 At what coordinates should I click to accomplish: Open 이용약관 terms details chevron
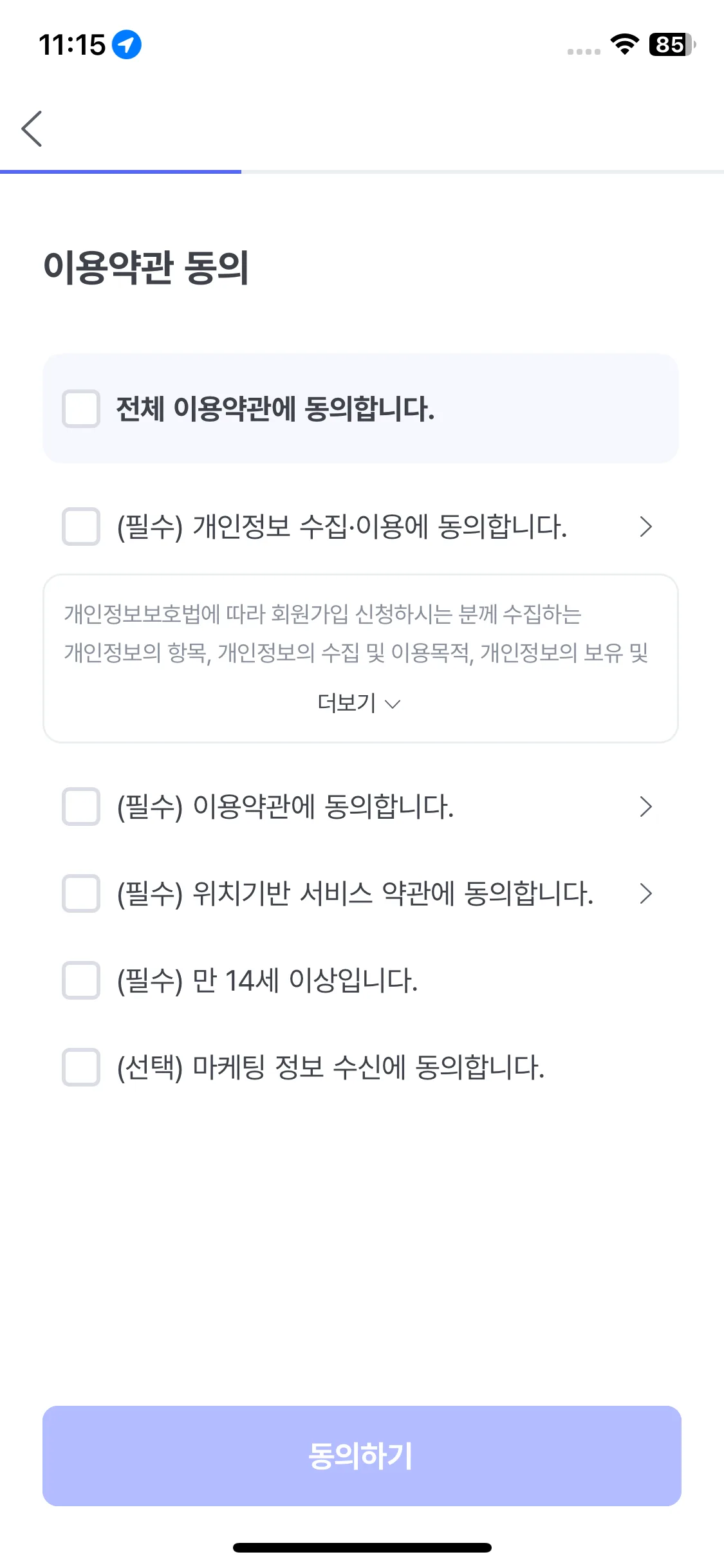(645, 807)
